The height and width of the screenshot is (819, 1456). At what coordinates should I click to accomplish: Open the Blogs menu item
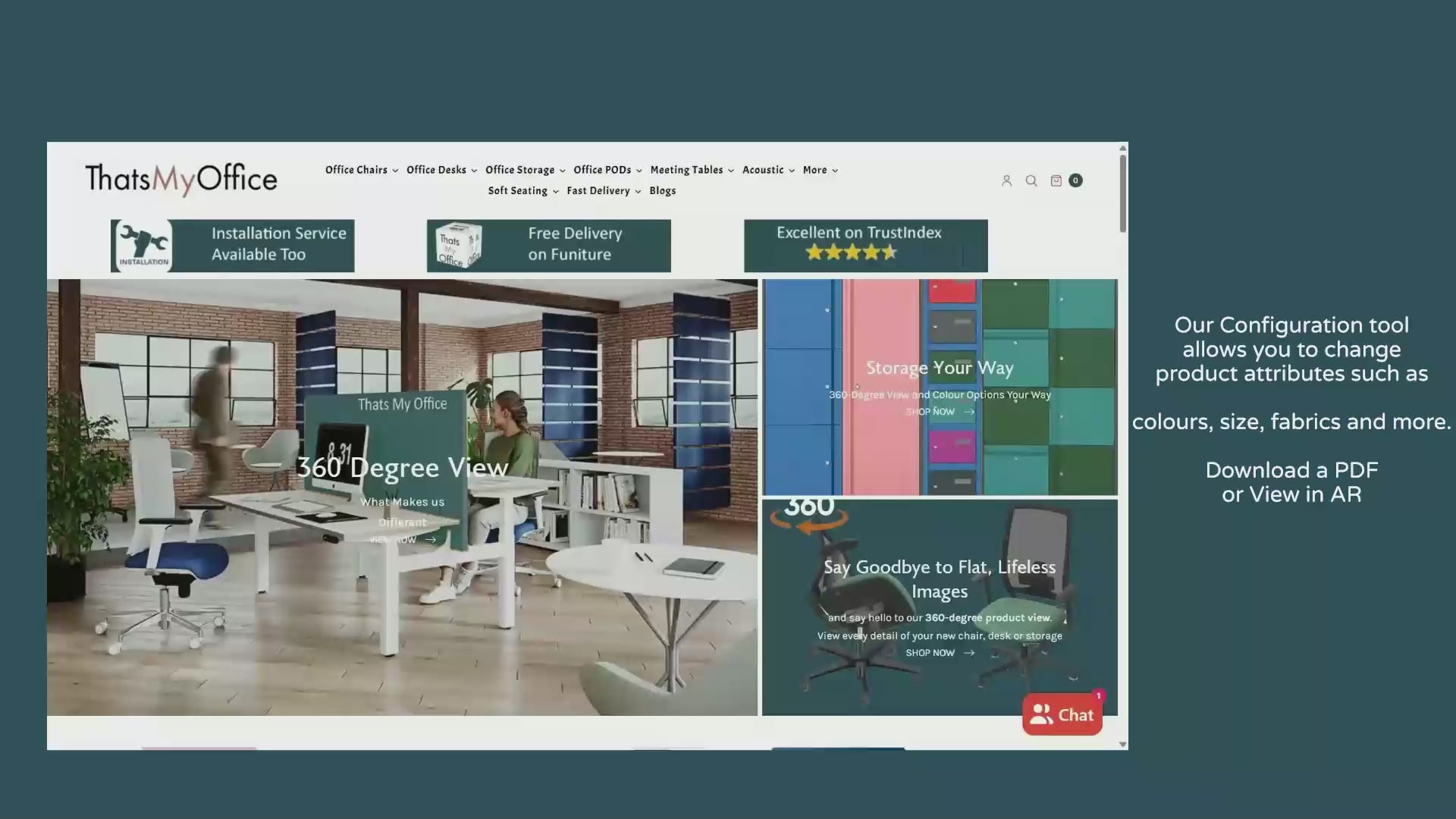point(662,191)
